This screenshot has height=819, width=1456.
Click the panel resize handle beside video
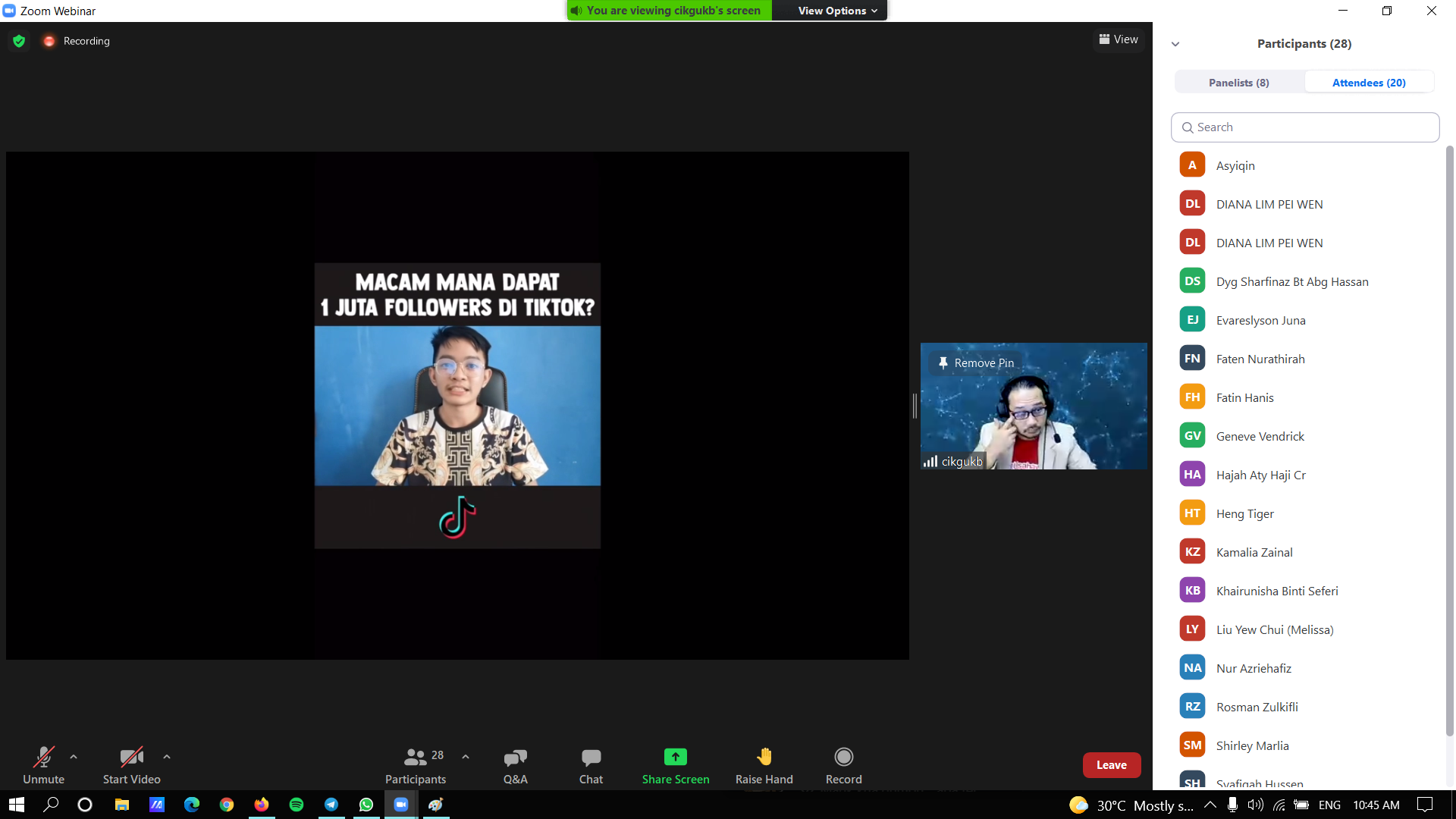pyautogui.click(x=915, y=406)
